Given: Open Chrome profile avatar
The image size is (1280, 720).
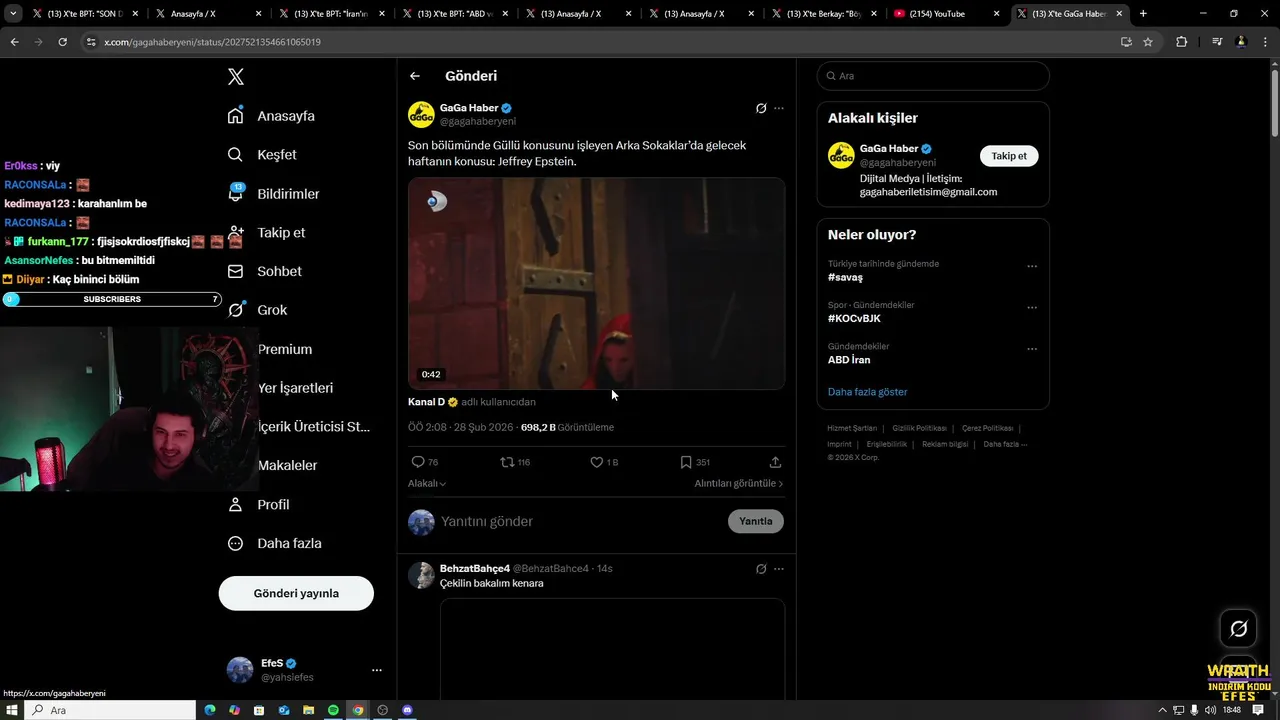Looking at the screenshot, I should 1241,42.
